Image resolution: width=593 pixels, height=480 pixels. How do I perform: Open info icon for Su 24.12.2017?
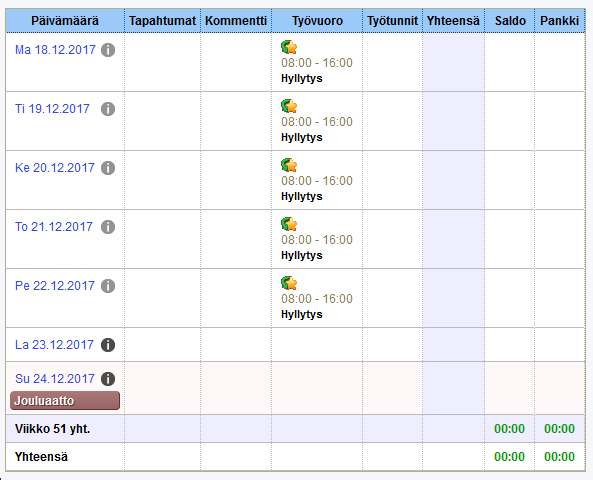point(108,379)
